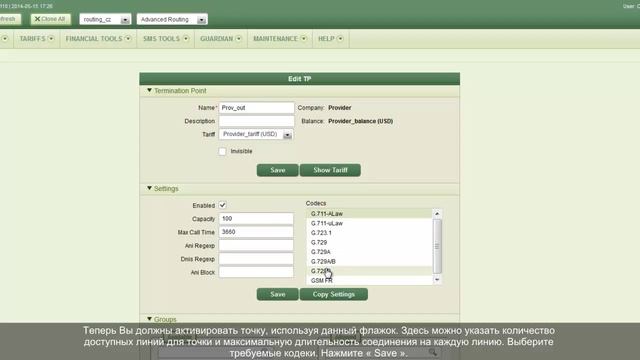The width and height of the screenshot is (640, 360).
Task: Collapse the Settings section
Action: click(149, 188)
